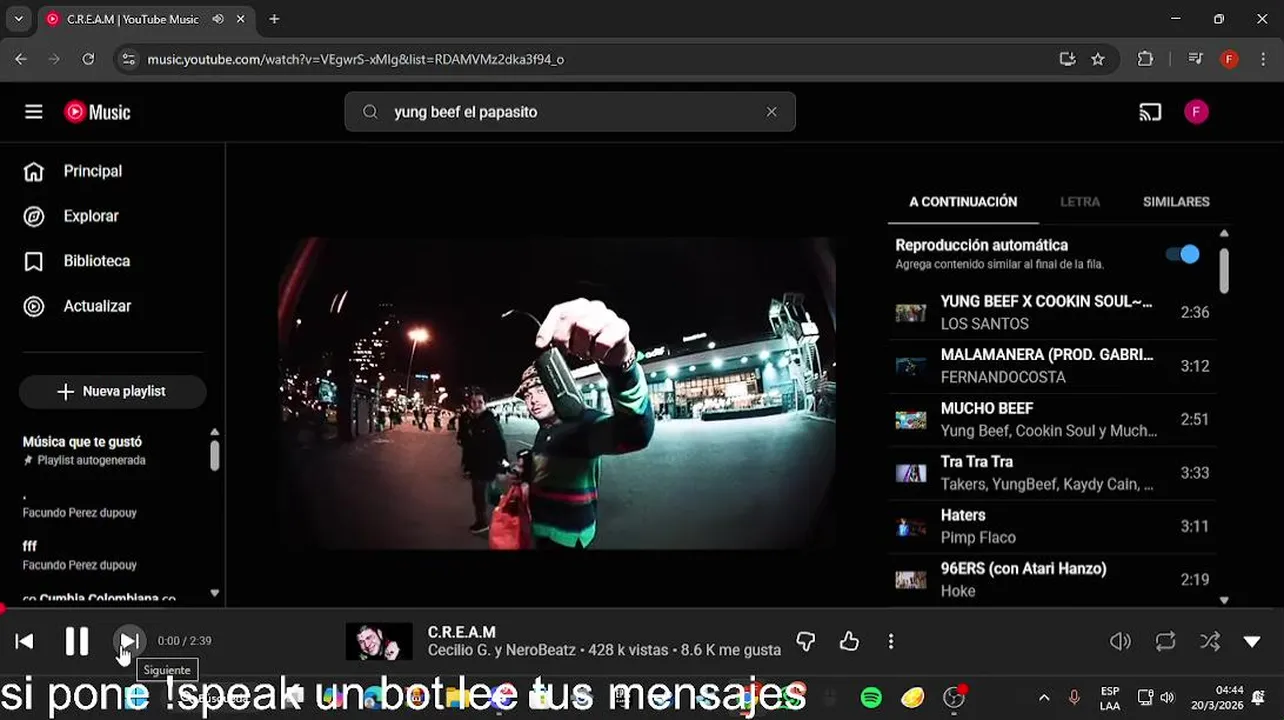Like the current song with thumbs up

(x=849, y=641)
